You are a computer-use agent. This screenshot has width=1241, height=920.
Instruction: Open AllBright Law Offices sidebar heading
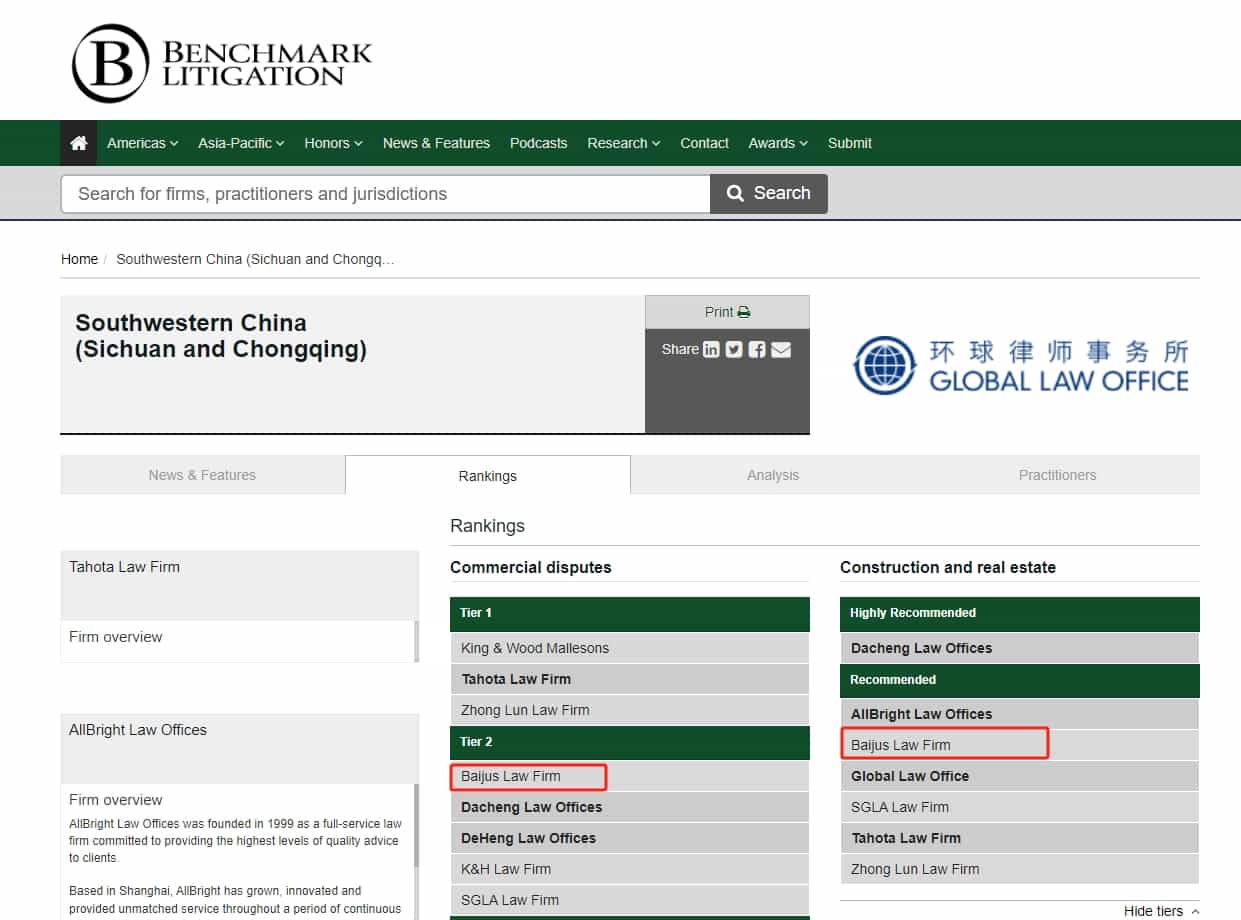click(138, 730)
